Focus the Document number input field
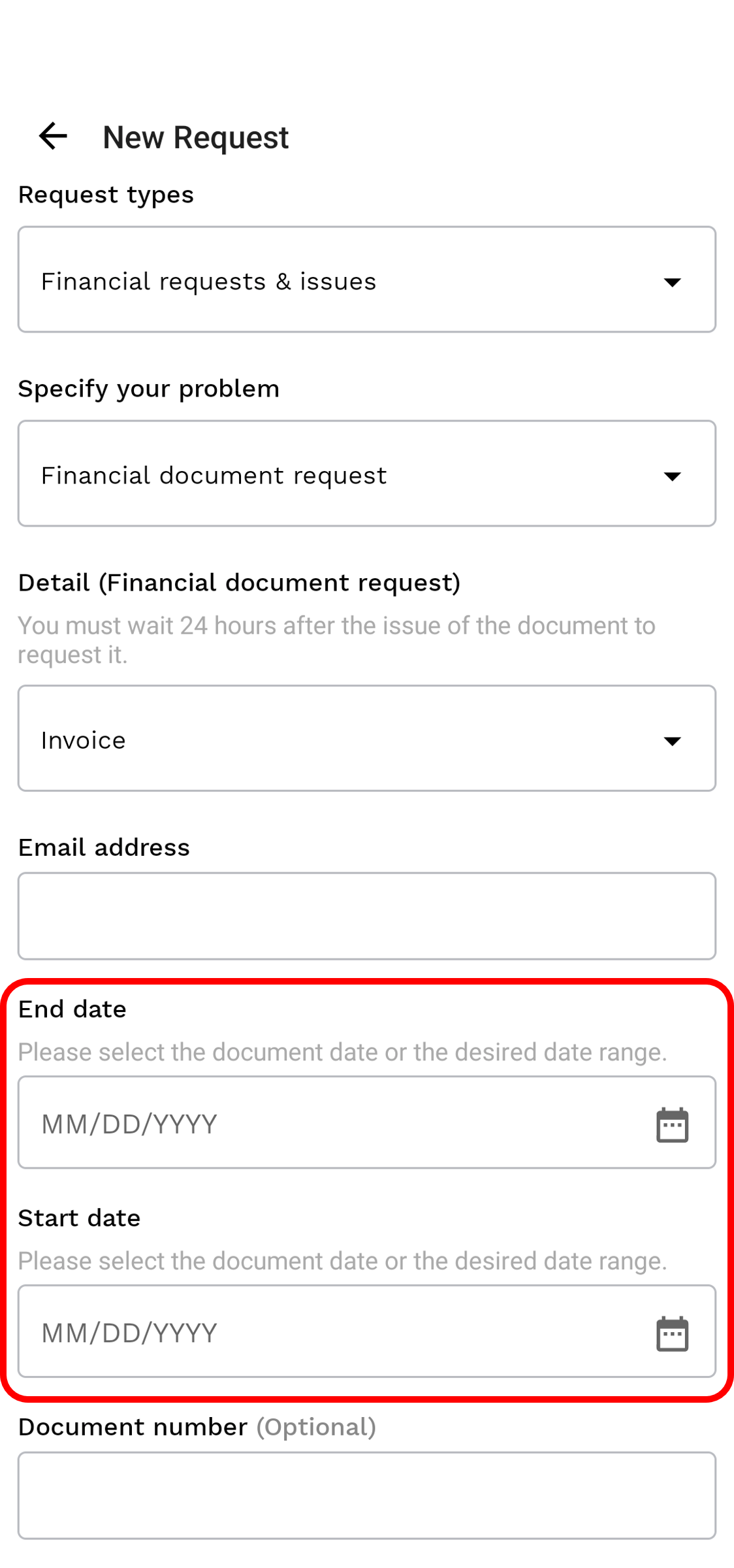 367,1496
